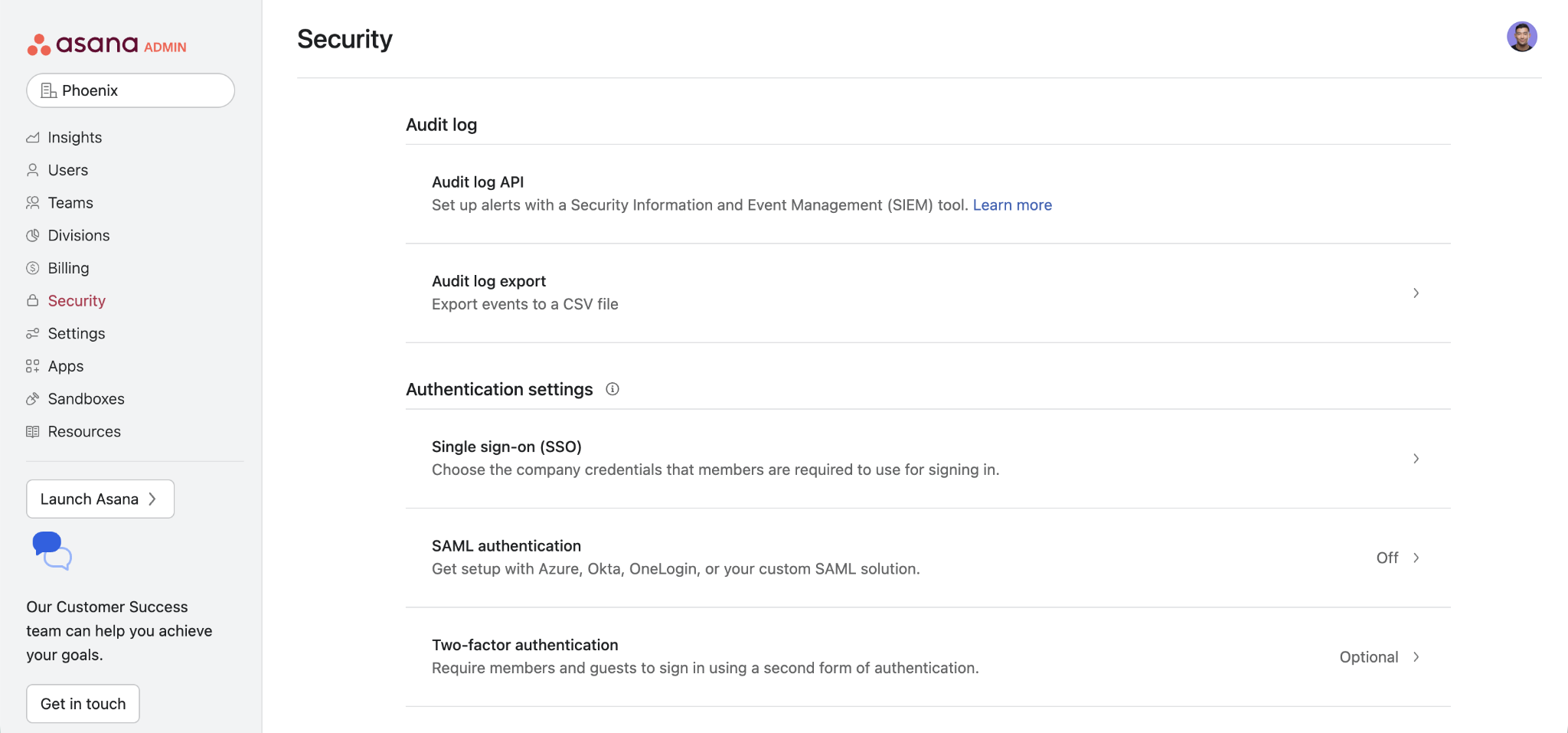Click the Insights chart icon
The width and height of the screenshot is (1568, 733).
(x=32, y=138)
